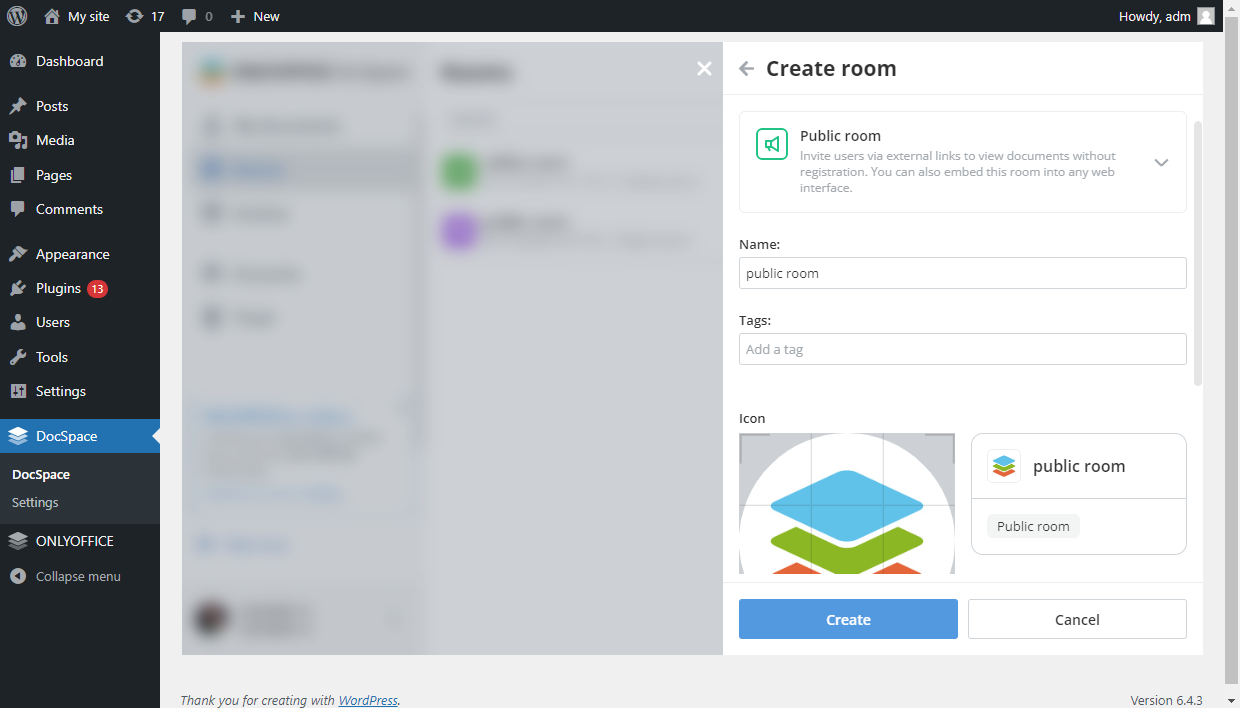
Task: Click the back arrow in Create room header
Action: (746, 68)
